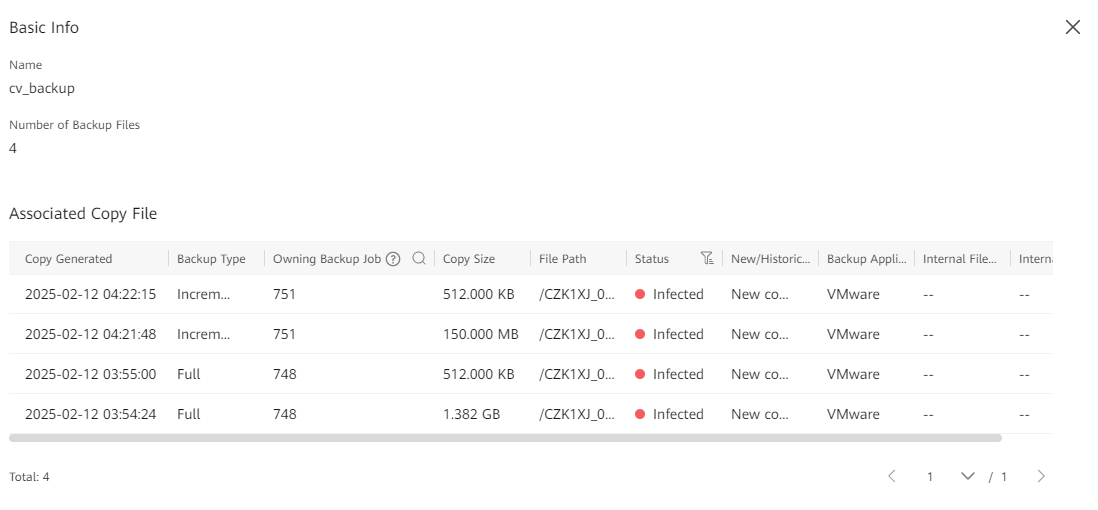Go to the next page arrow
This screenshot has width=1098, height=510.
point(1041,477)
